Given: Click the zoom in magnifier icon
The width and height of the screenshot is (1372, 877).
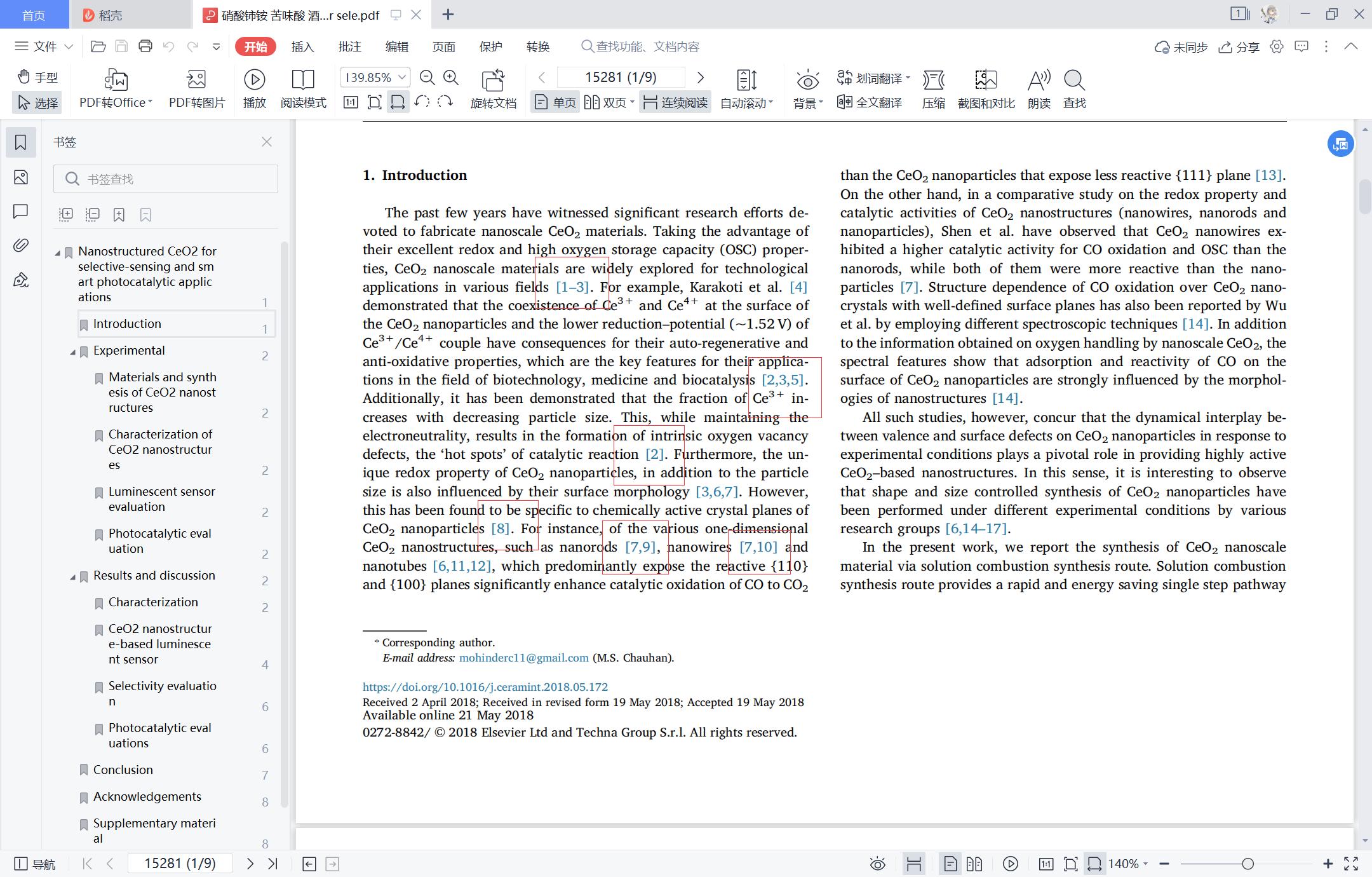Looking at the screenshot, I should pos(451,78).
